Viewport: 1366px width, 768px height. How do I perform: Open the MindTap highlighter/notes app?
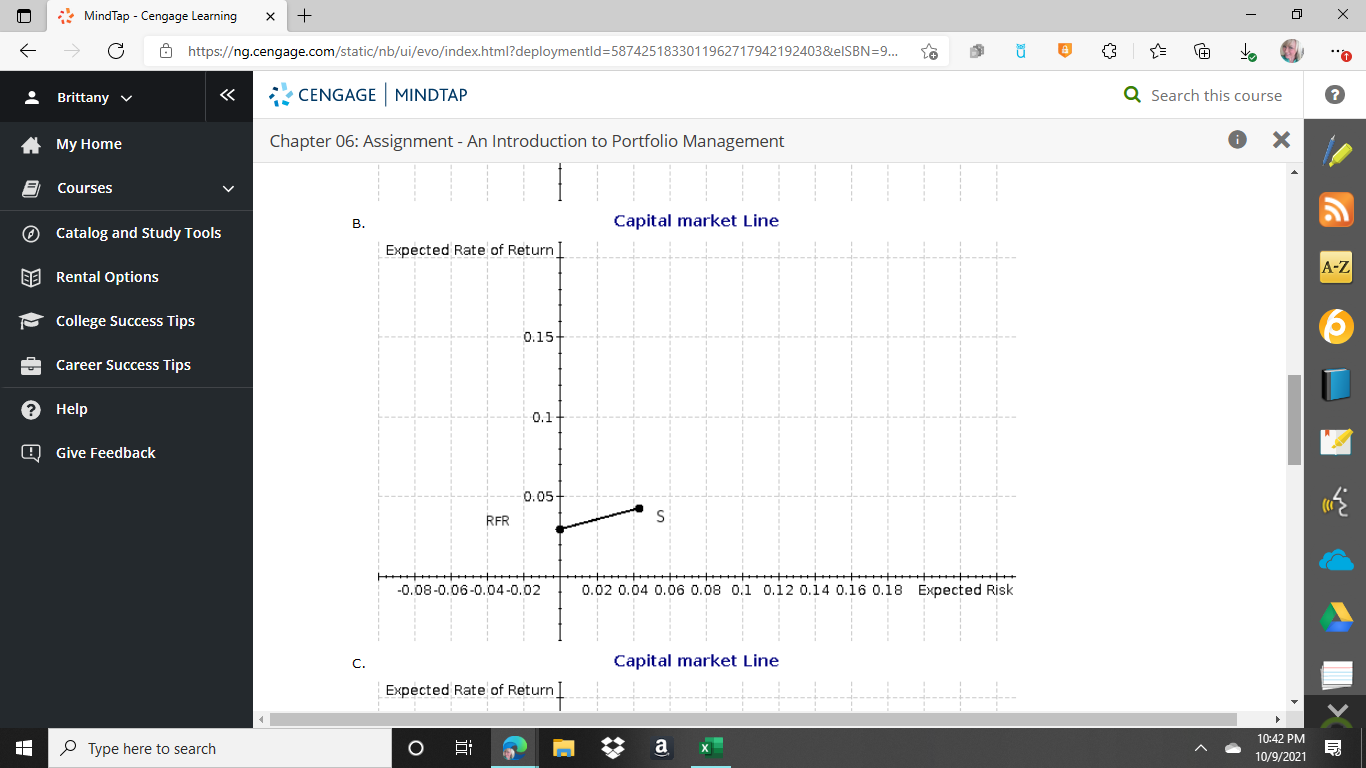point(1335,151)
